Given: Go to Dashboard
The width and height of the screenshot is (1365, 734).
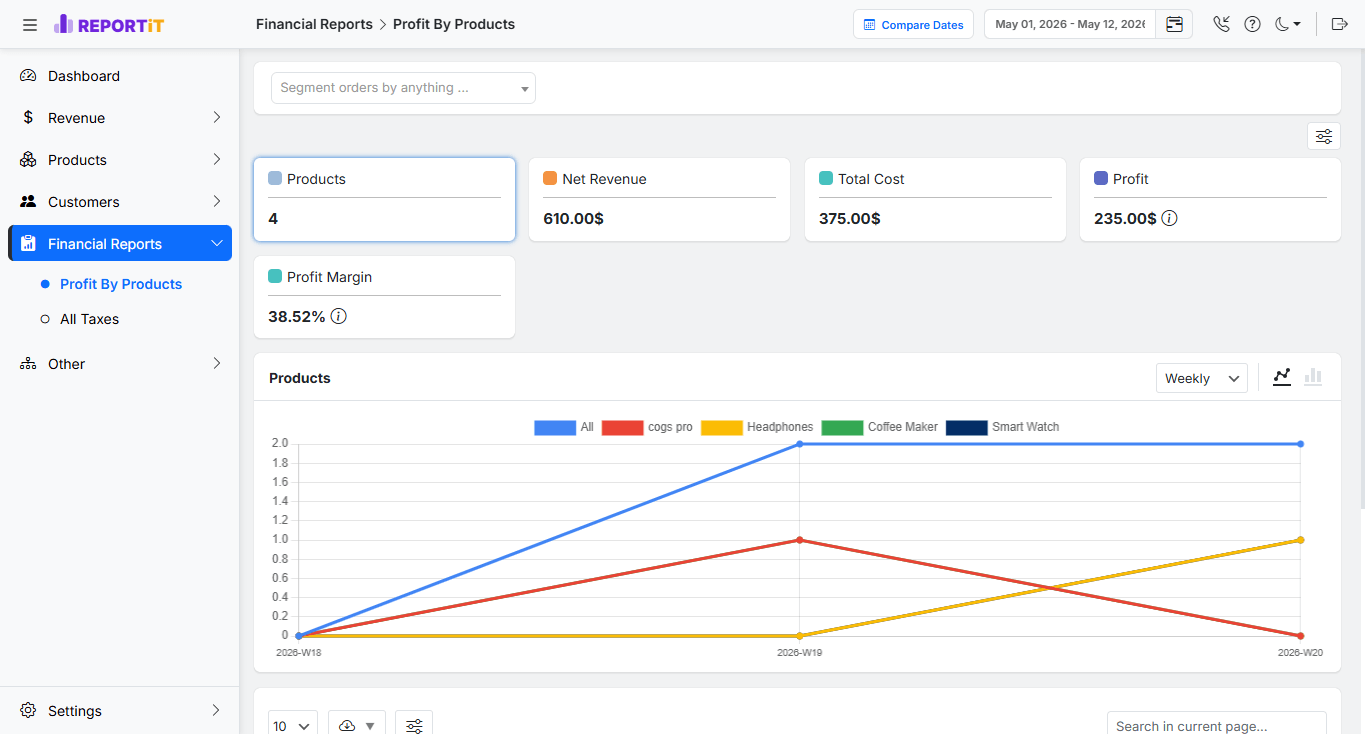Looking at the screenshot, I should 120,76.
